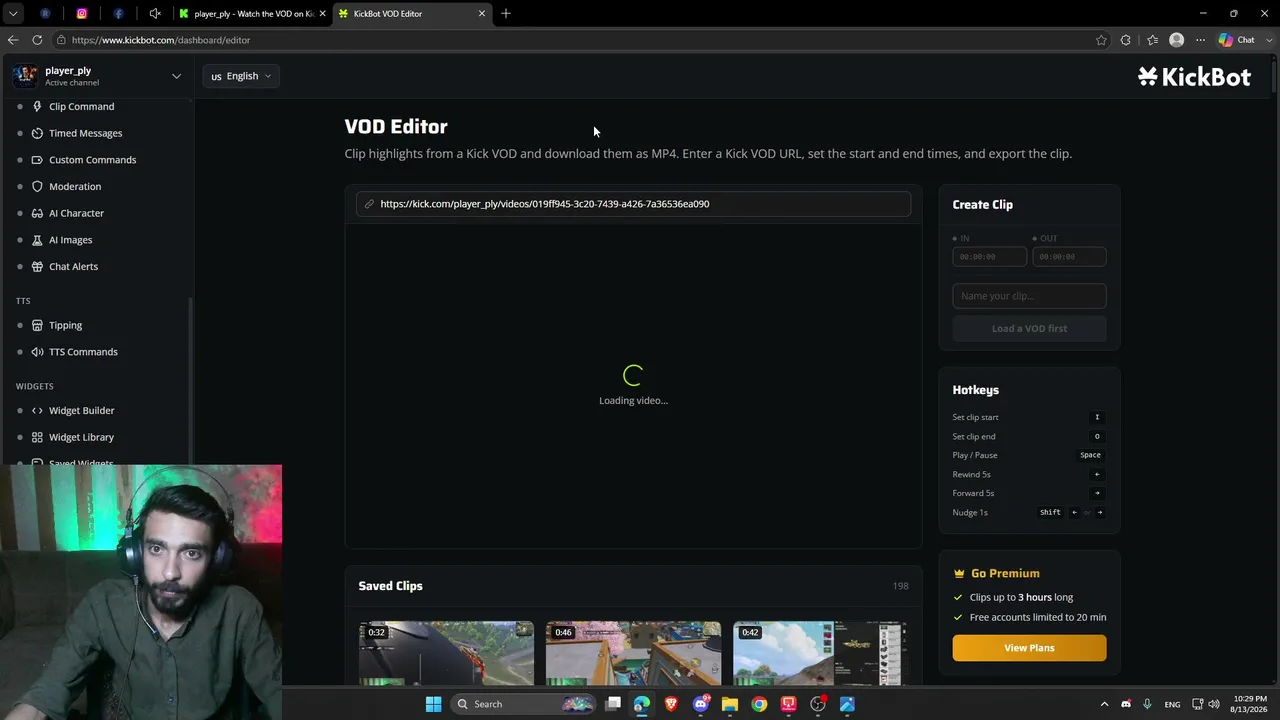
Task: Show hidden system tray icons
Action: tap(1104, 704)
